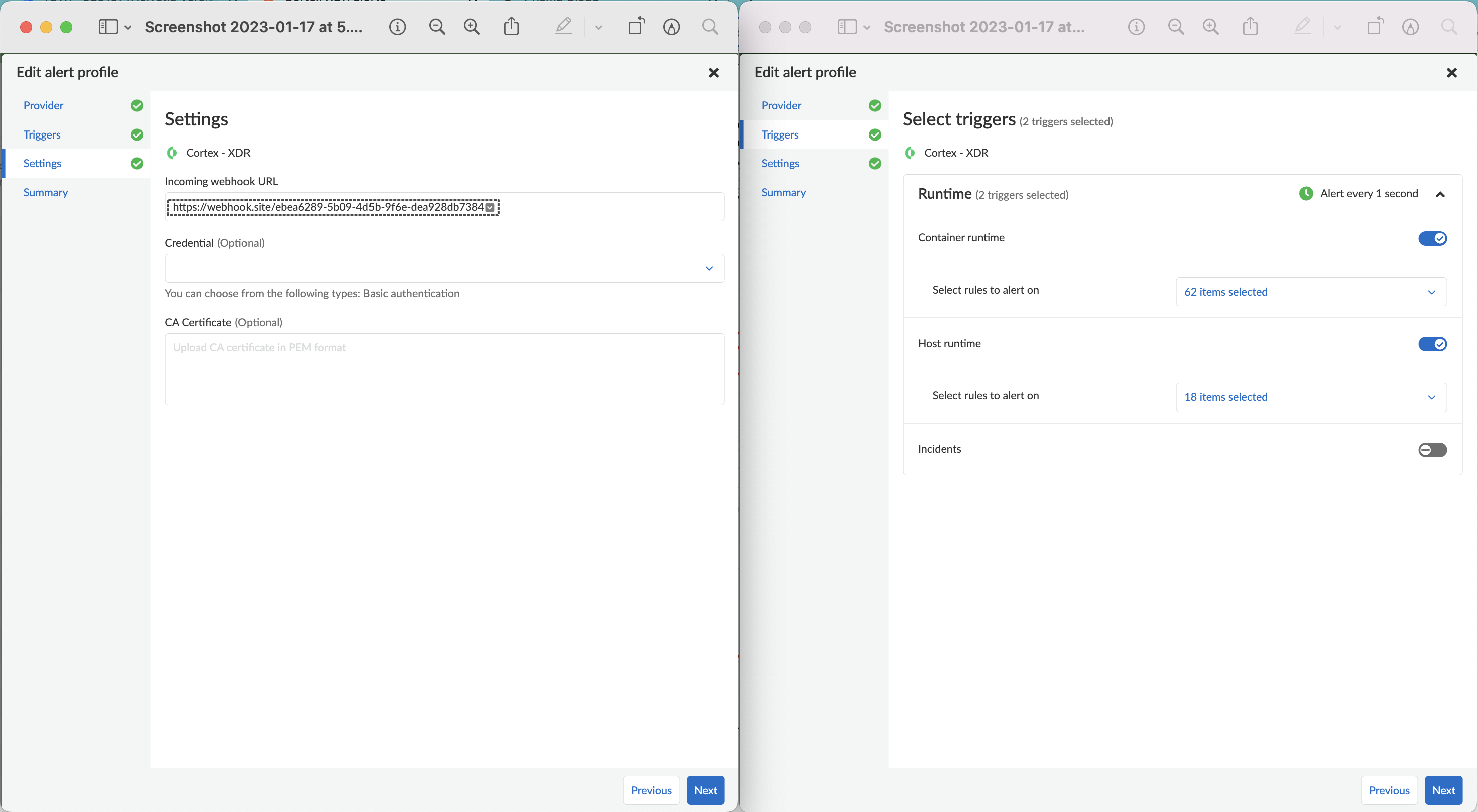Select the markup pen icon in left toolbar
Viewport: 1478px width, 812px height.
coord(563,26)
